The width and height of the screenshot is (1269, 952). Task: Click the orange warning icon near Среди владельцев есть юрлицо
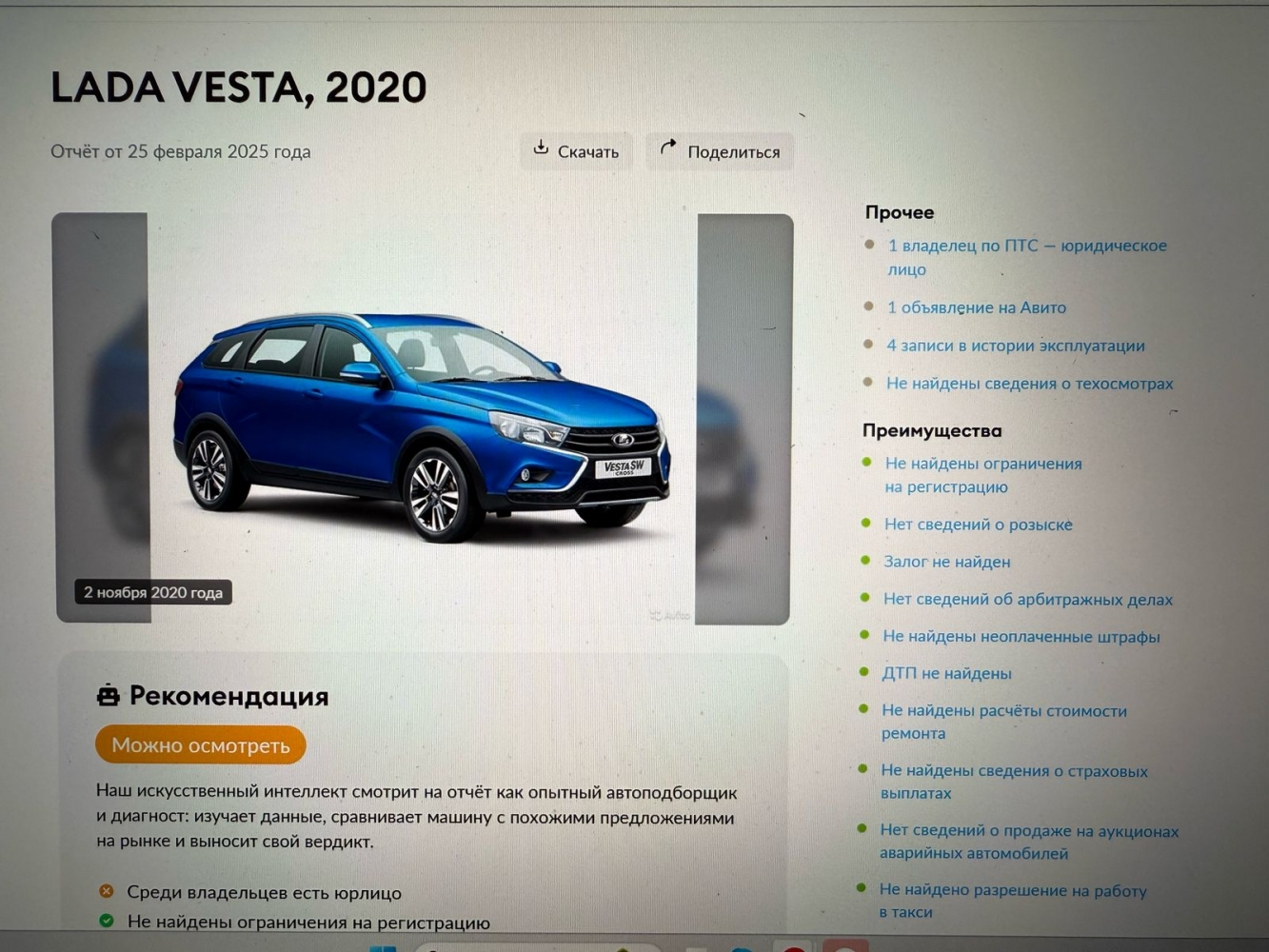pos(107,892)
